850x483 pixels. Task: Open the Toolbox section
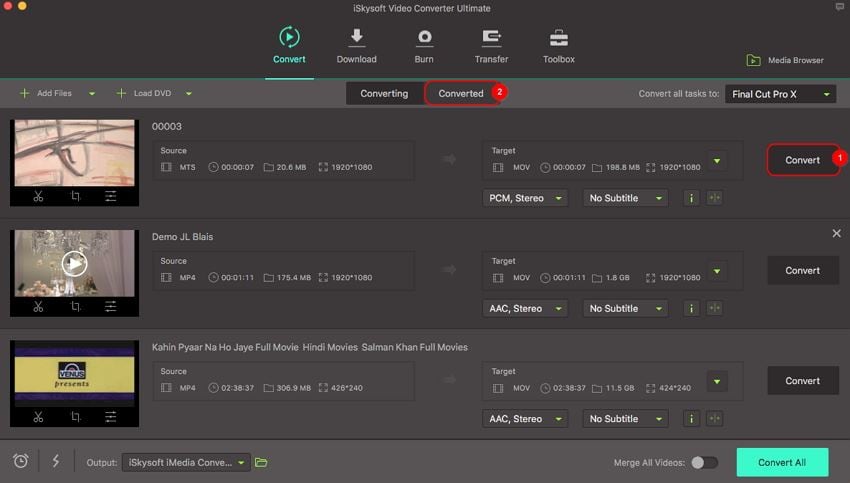pos(558,46)
